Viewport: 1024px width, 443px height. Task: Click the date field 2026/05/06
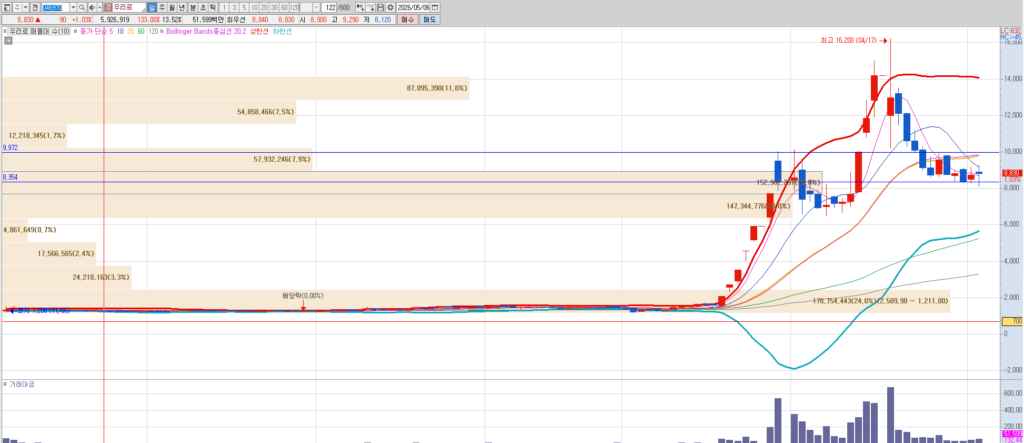pos(413,7)
